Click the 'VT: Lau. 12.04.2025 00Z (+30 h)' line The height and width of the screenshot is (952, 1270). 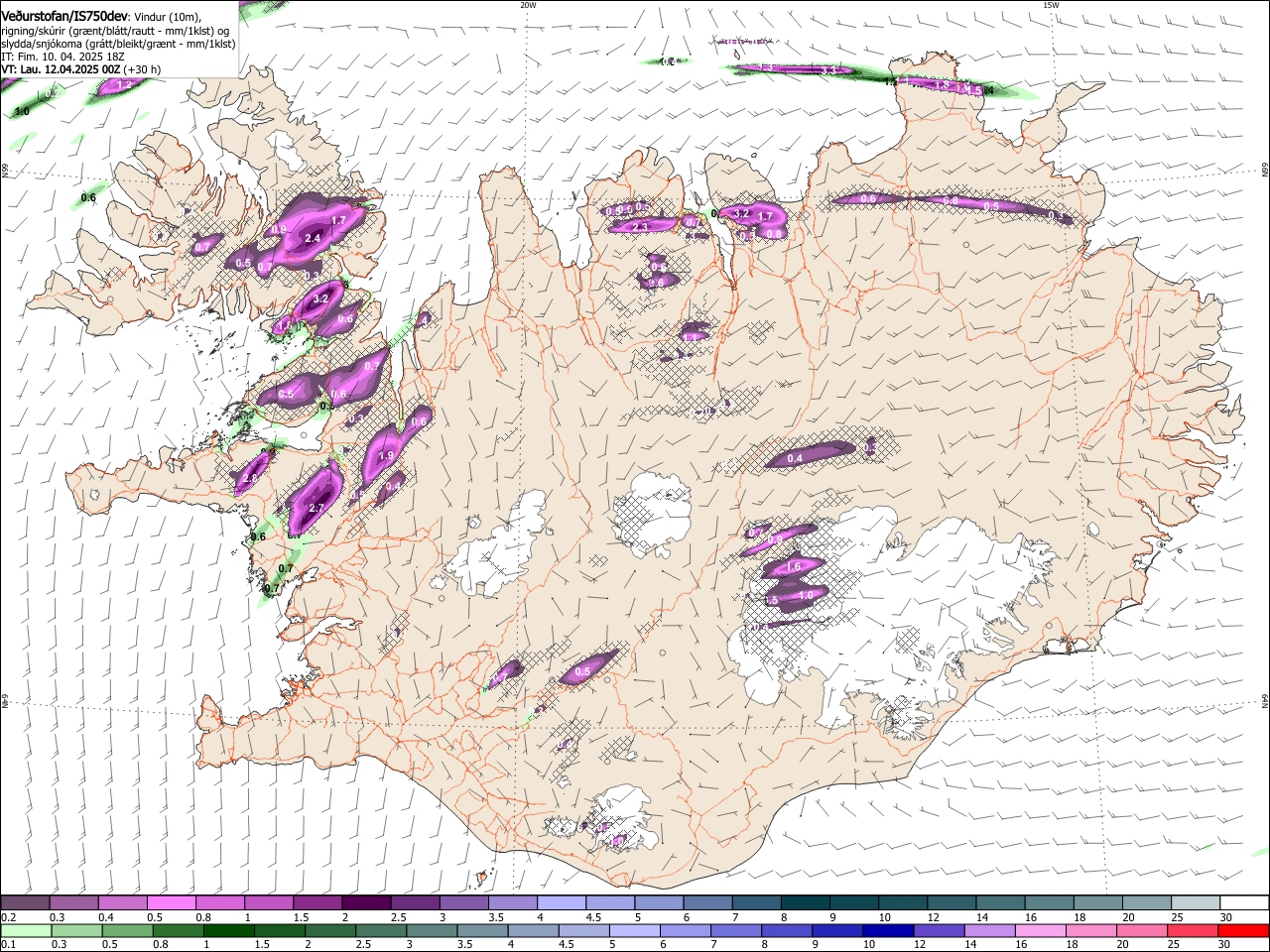point(81,69)
